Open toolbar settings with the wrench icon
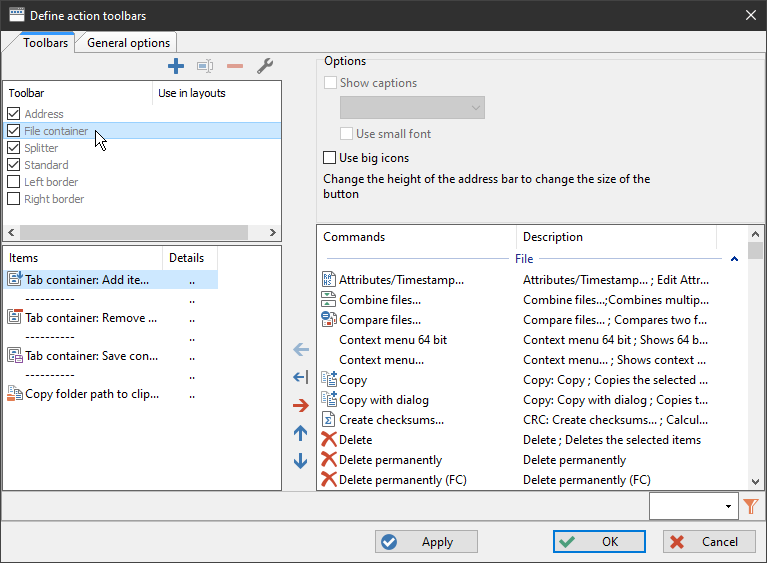The height and width of the screenshot is (563, 767). pyautogui.click(x=265, y=66)
